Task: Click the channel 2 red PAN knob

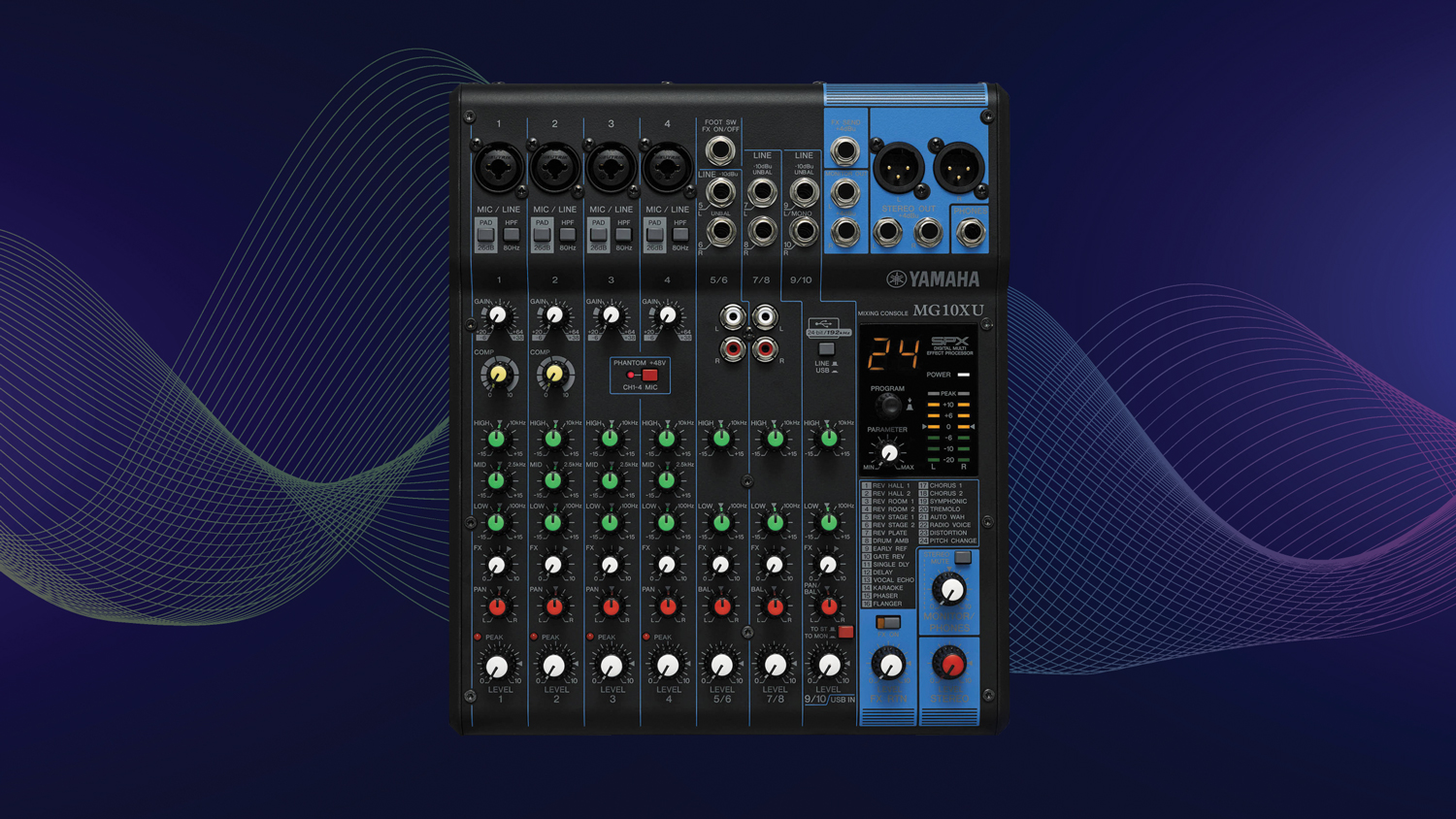Action: (x=554, y=606)
